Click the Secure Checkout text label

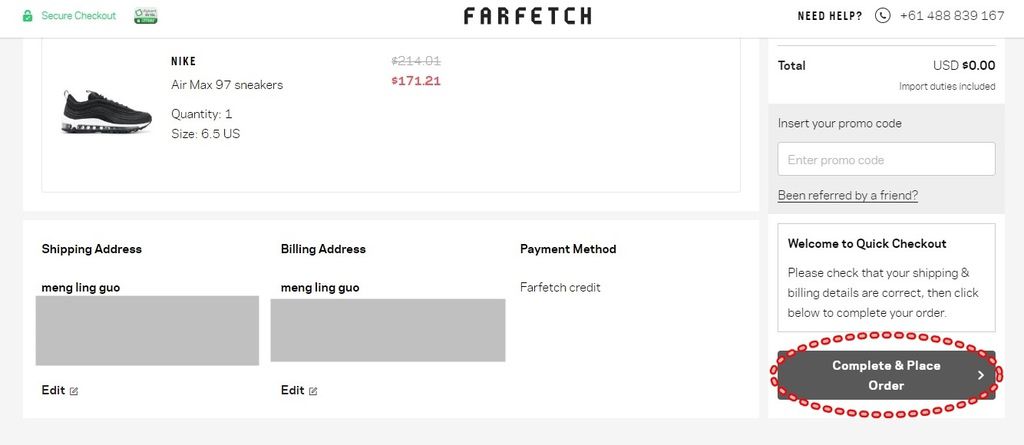pos(78,16)
